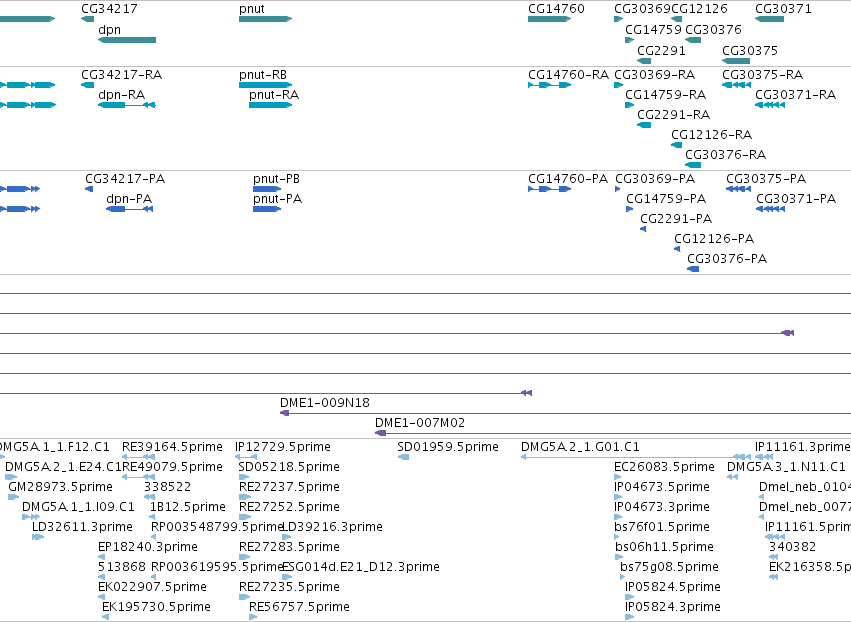Select the CG30371-PA protein glyph
The height and width of the screenshot is (622, 851).
770,209
